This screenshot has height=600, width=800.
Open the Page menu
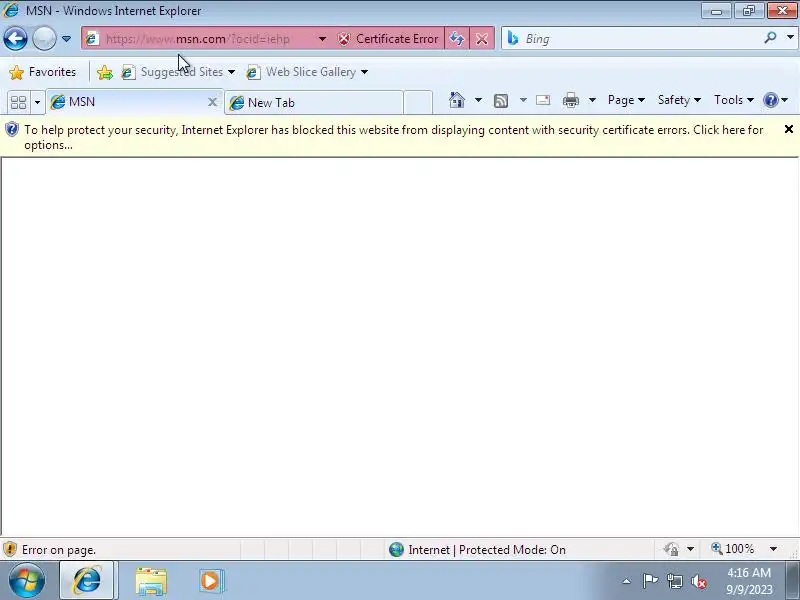click(x=626, y=100)
